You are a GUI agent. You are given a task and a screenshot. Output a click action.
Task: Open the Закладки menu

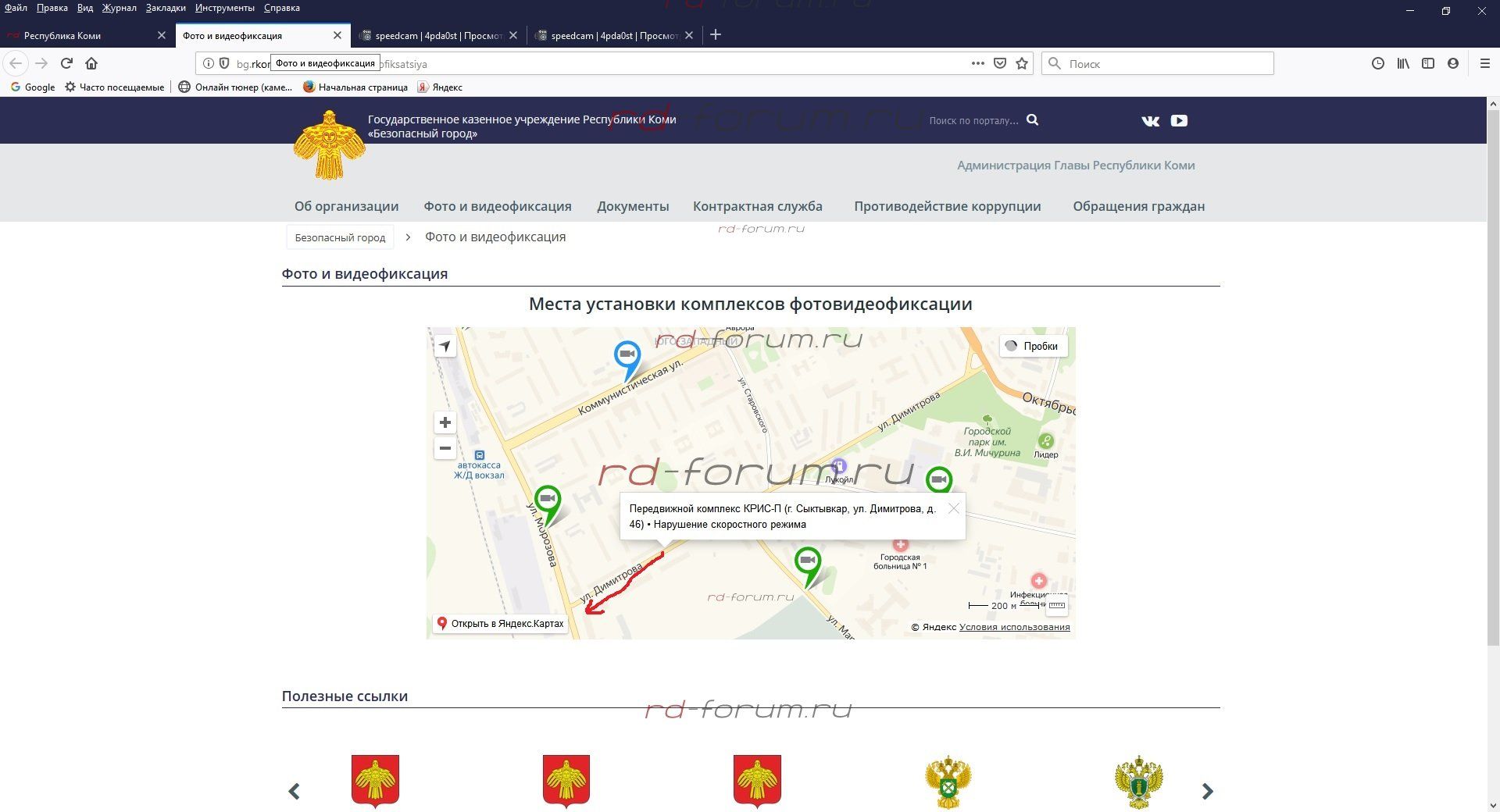[x=166, y=8]
